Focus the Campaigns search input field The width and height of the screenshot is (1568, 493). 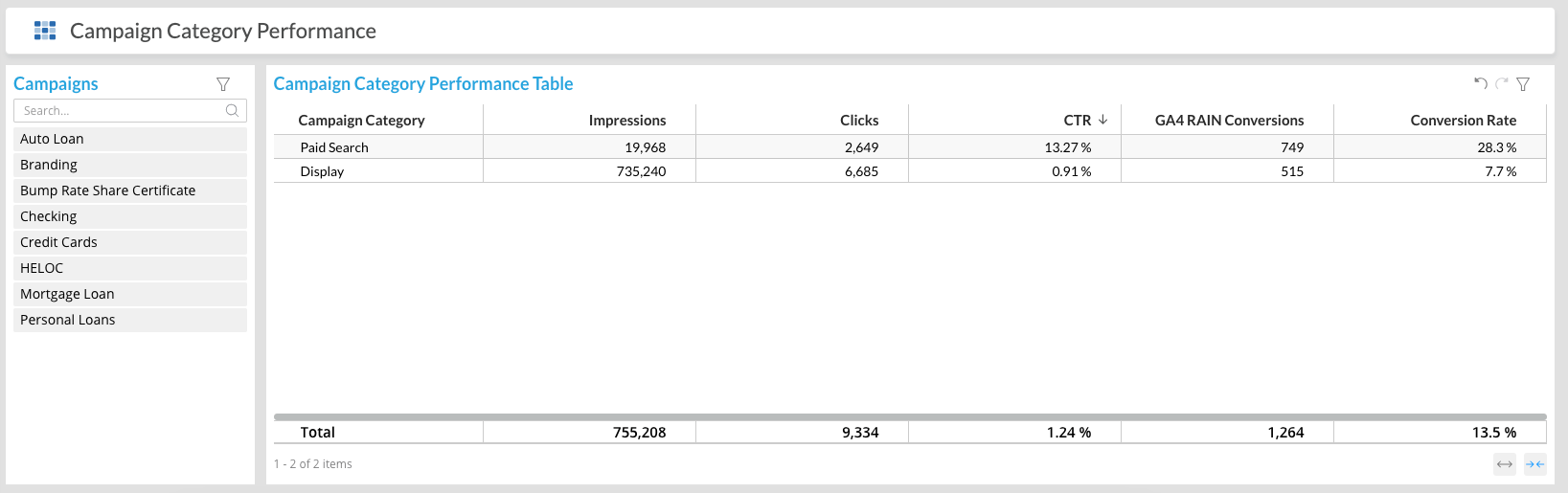(120, 111)
